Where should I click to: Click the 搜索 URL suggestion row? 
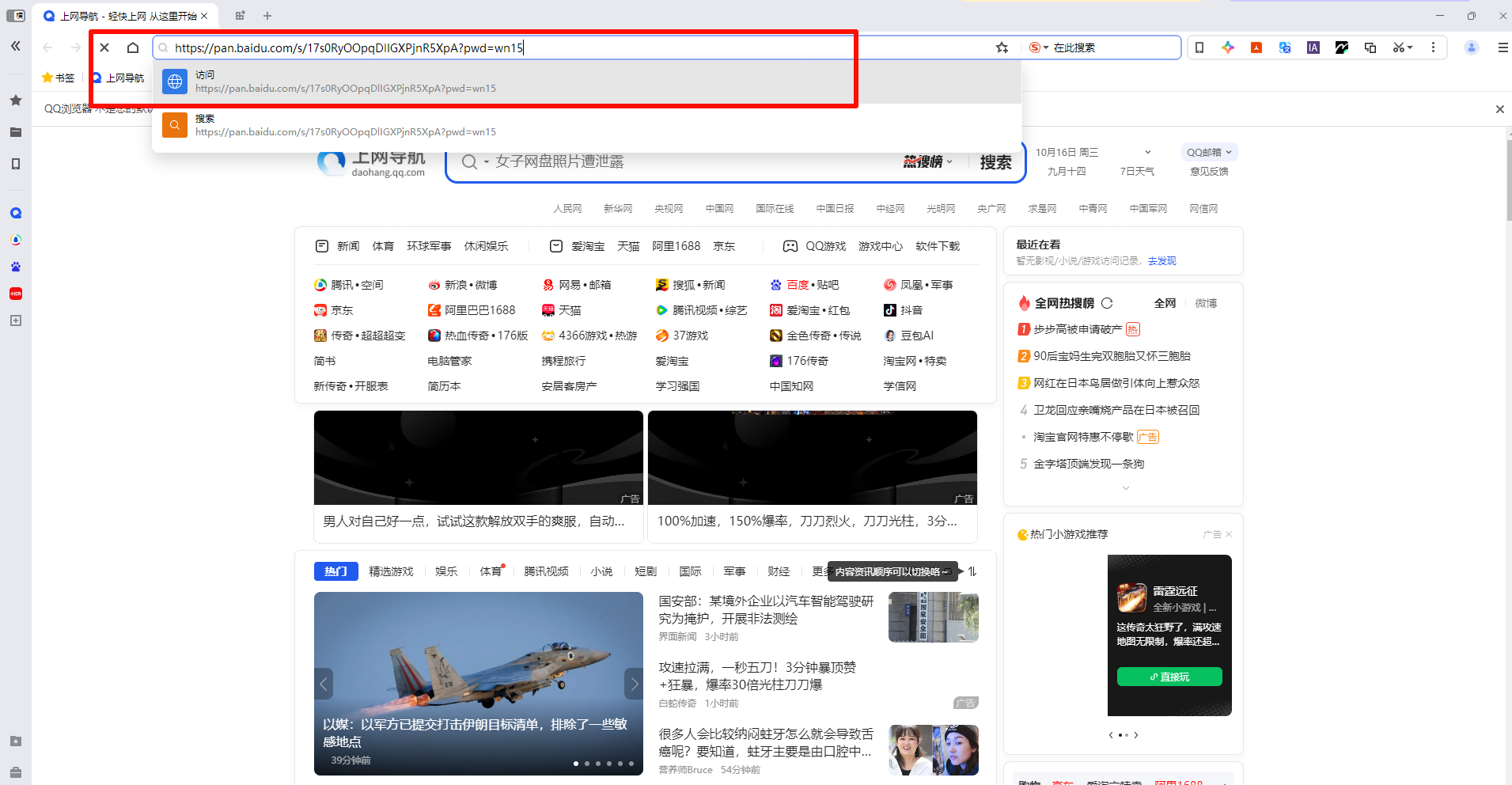[x=586, y=125]
